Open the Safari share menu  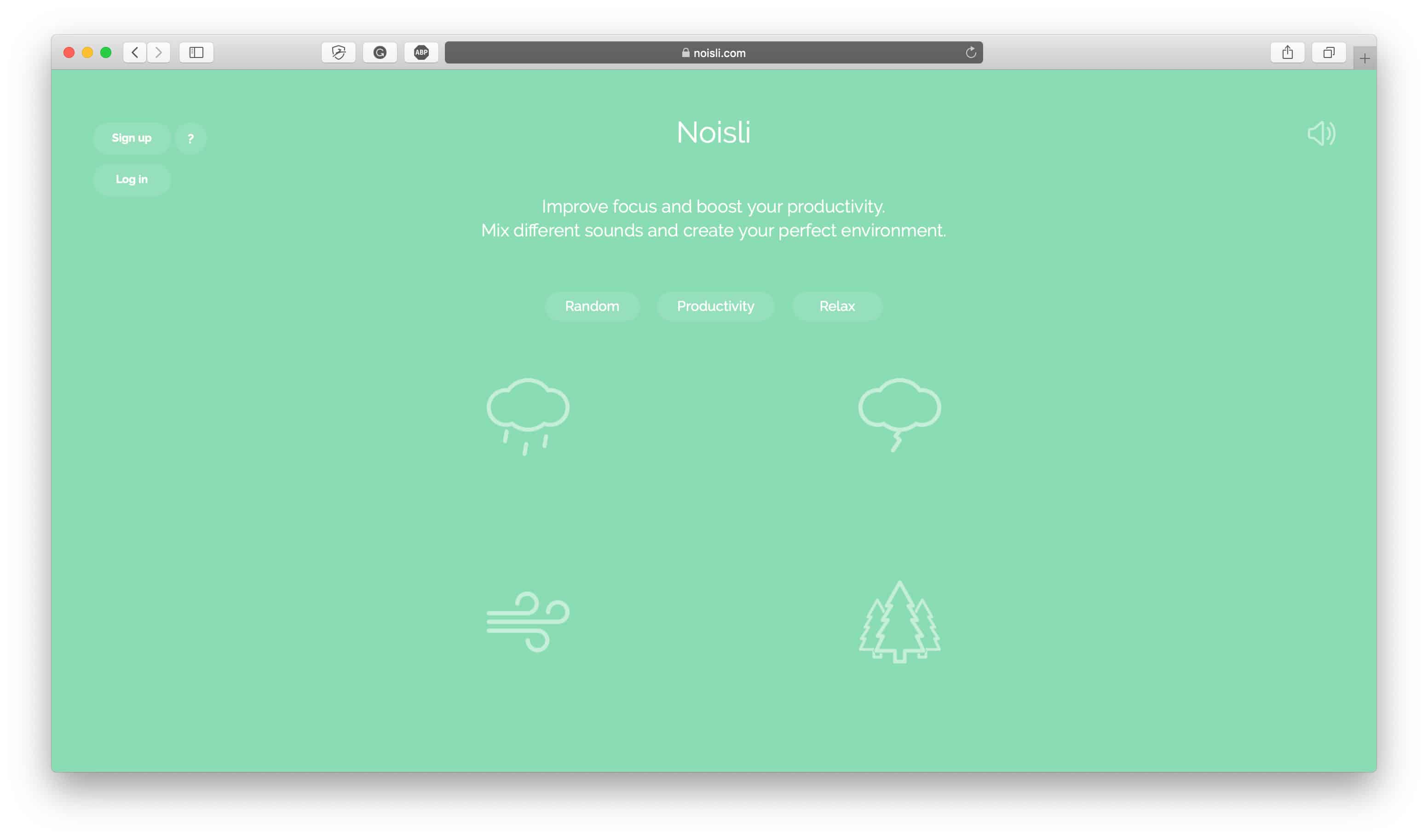point(1287,53)
